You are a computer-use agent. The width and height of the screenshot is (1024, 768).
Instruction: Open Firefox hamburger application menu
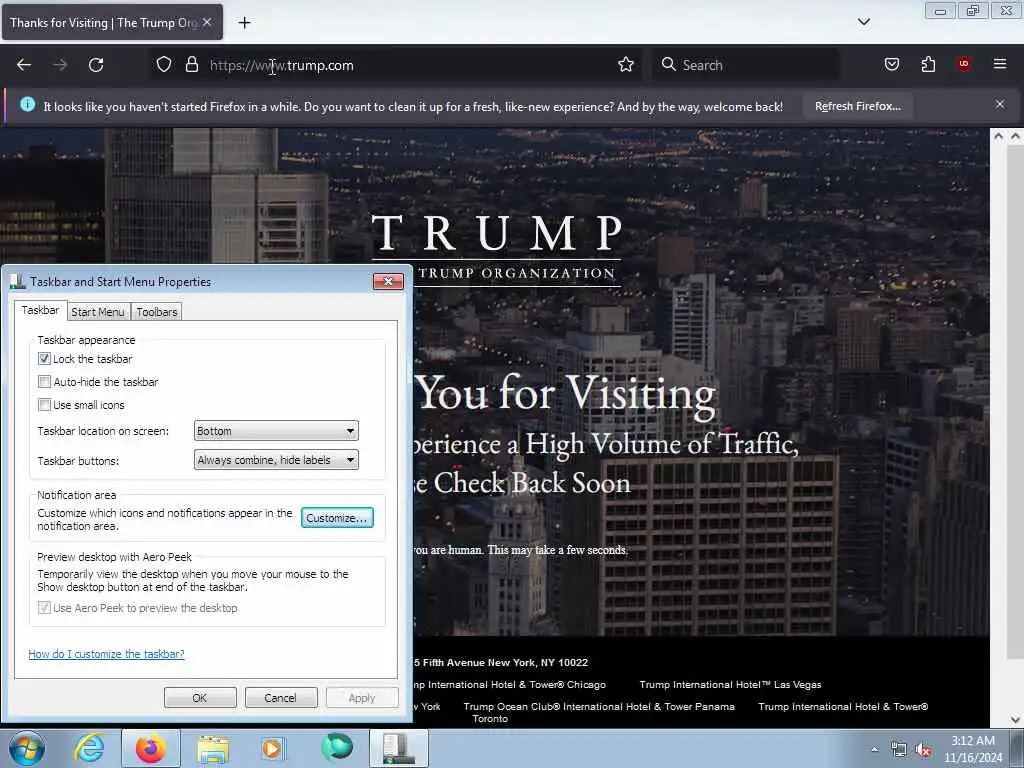[999, 64]
